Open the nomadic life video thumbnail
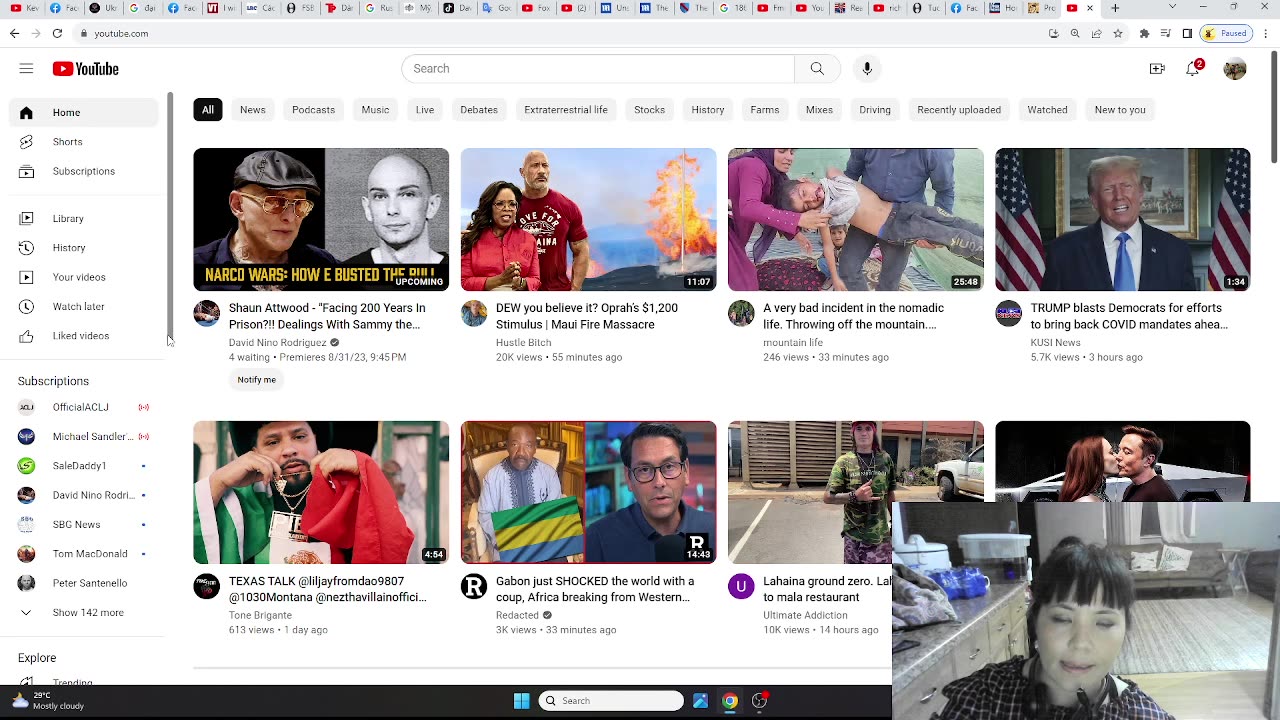The width and height of the screenshot is (1280, 720). coord(855,220)
